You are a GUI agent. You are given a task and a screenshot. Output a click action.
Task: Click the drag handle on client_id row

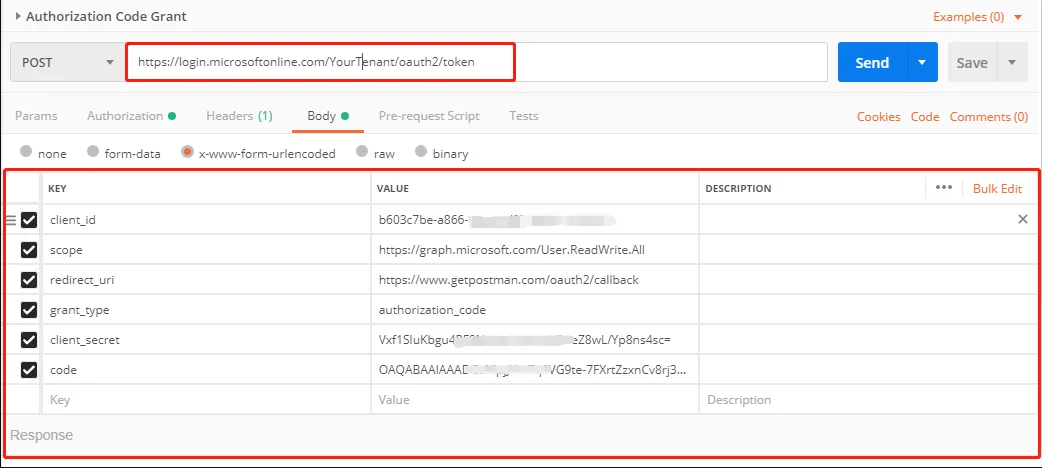(x=11, y=220)
